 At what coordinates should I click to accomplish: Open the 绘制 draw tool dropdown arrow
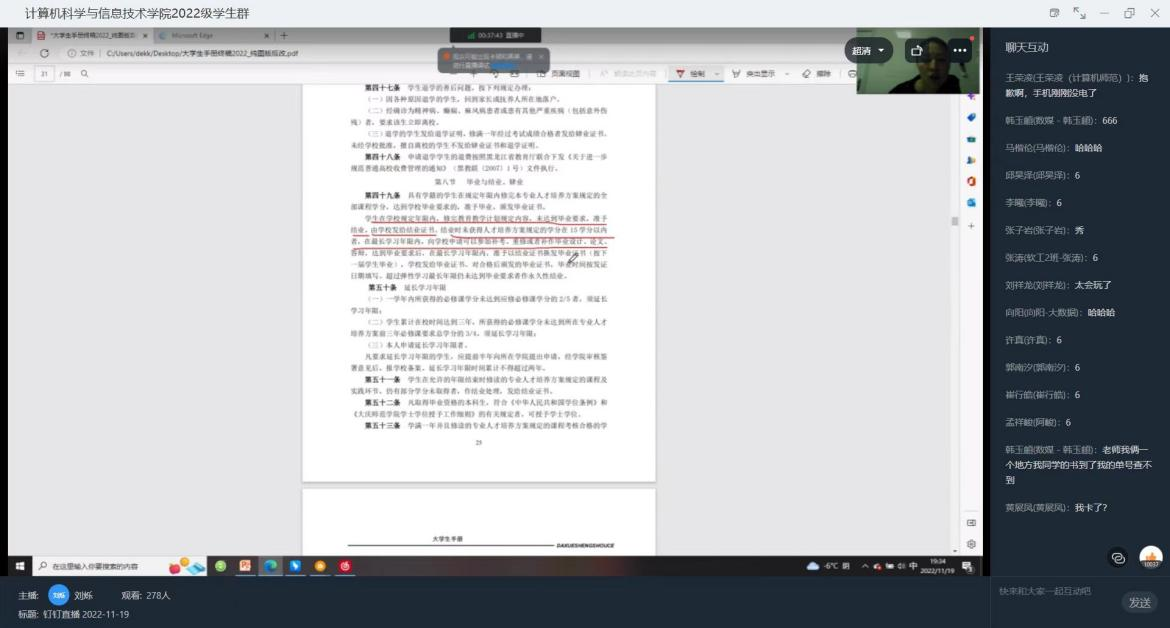click(717, 73)
